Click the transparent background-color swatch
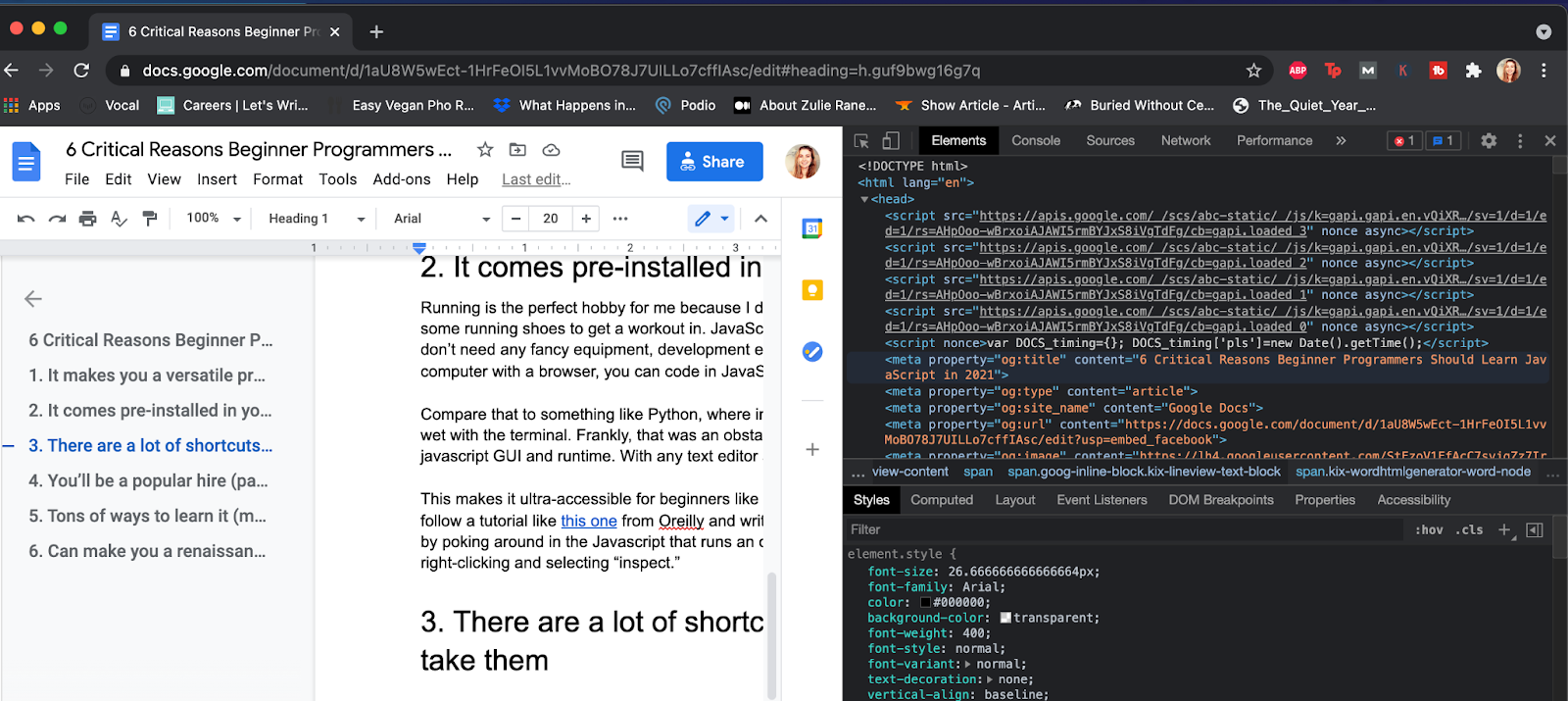The width and height of the screenshot is (1568, 701). tap(1005, 619)
